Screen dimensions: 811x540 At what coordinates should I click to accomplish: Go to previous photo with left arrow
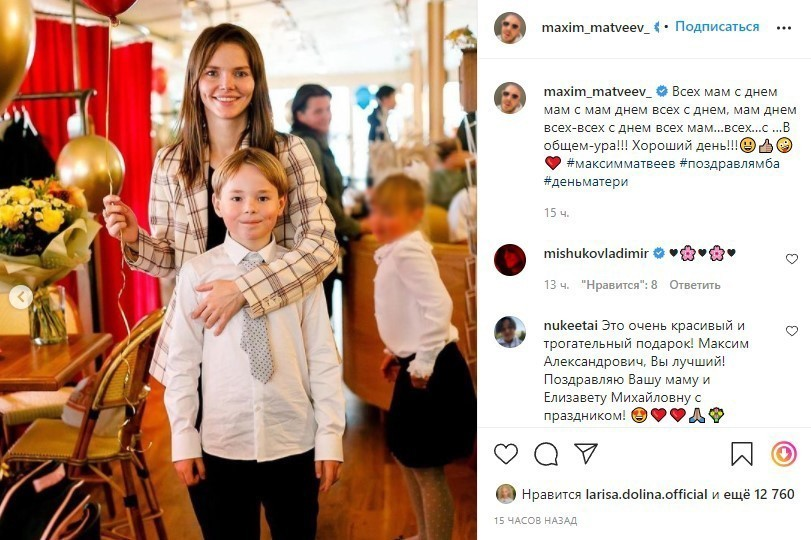pos(21,297)
